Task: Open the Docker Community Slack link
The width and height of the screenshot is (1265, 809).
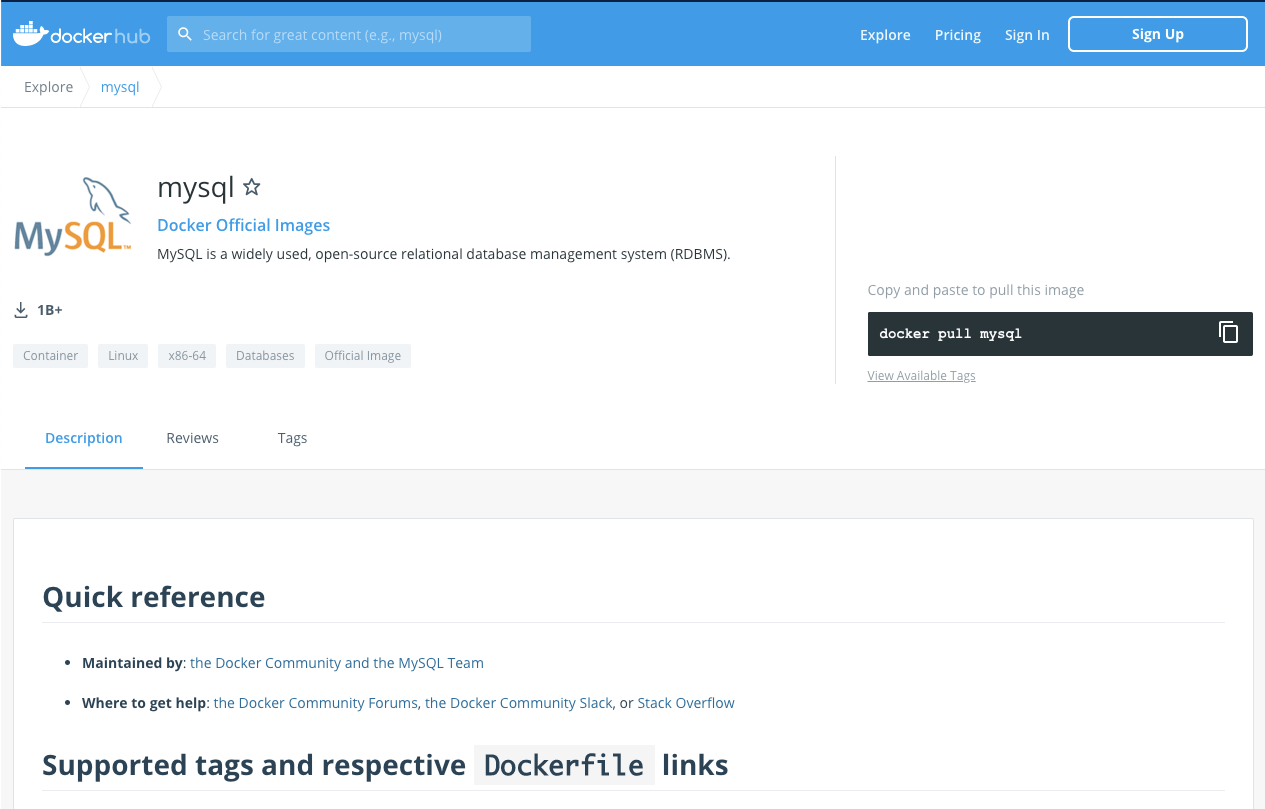Action: [518, 703]
